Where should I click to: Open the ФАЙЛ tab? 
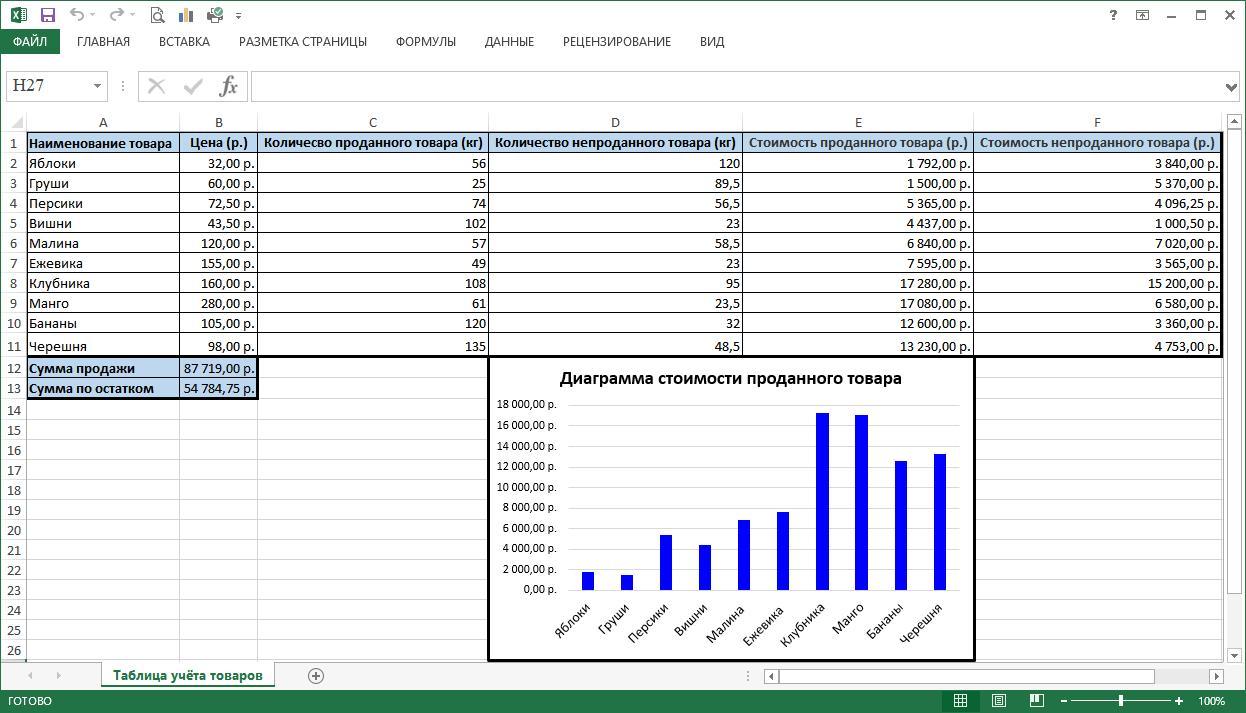click(30, 42)
